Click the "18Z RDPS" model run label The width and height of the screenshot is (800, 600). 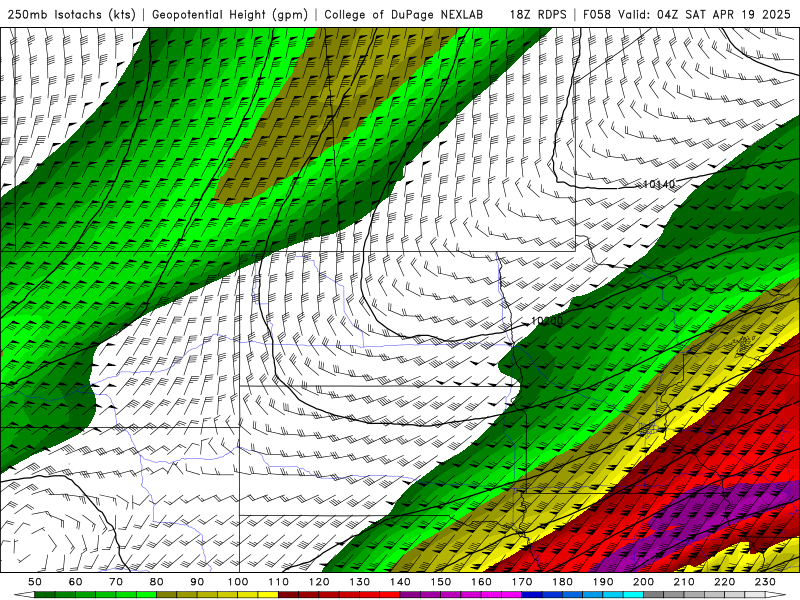538,15
